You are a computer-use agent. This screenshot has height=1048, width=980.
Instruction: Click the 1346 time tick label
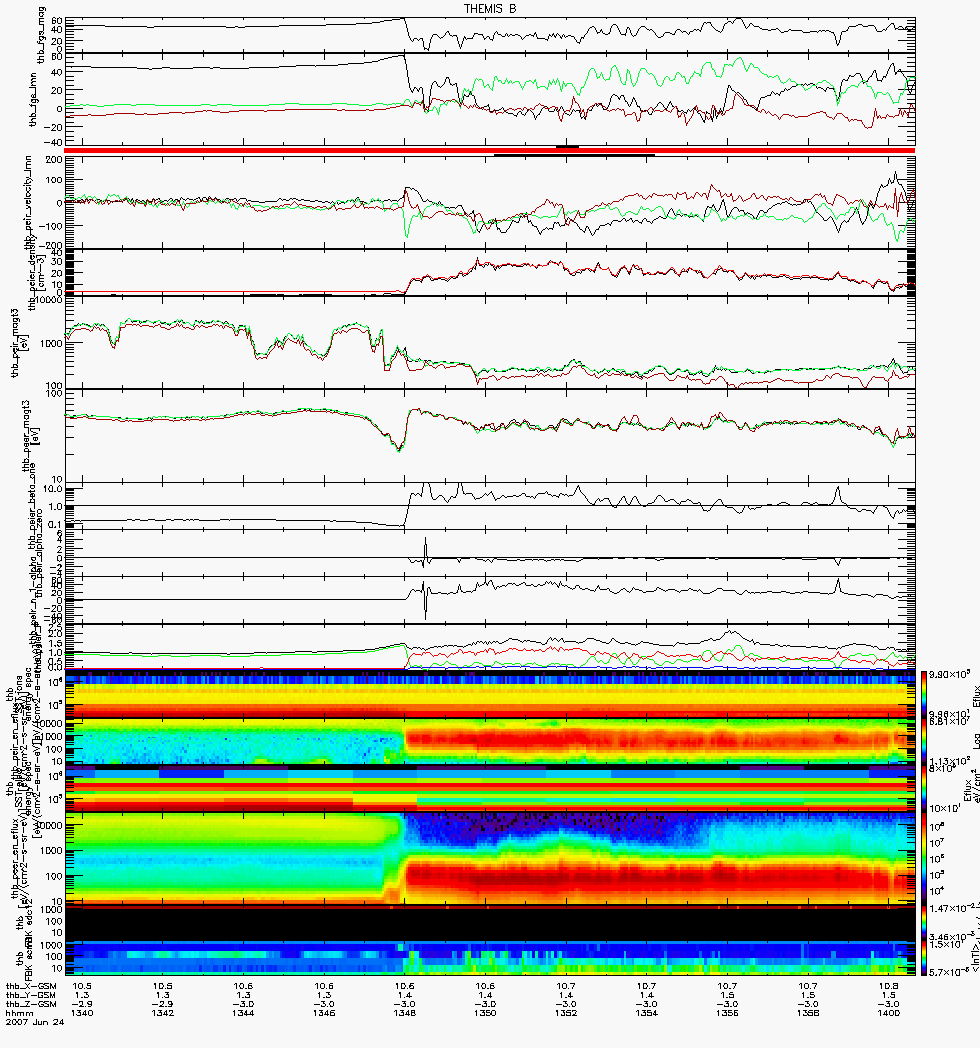324,1013
